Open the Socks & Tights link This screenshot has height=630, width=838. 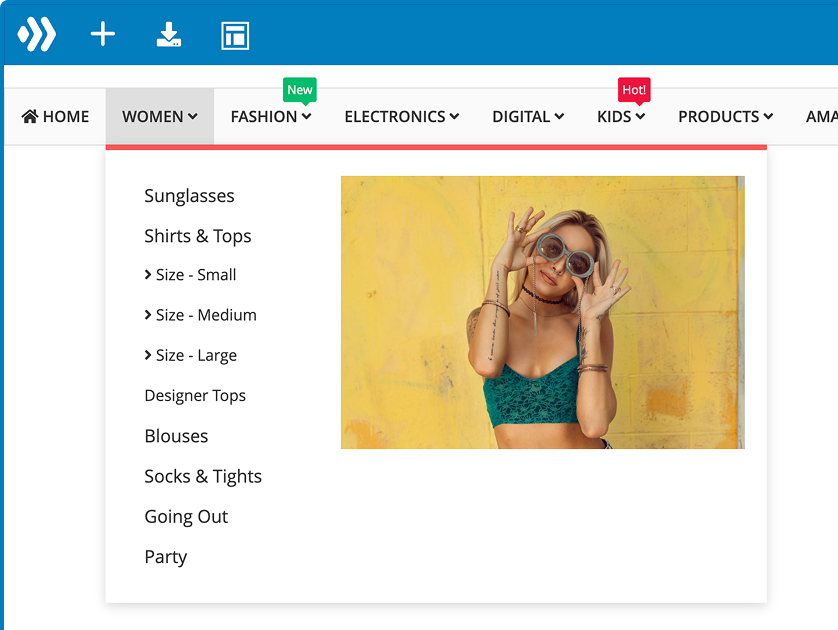point(203,477)
